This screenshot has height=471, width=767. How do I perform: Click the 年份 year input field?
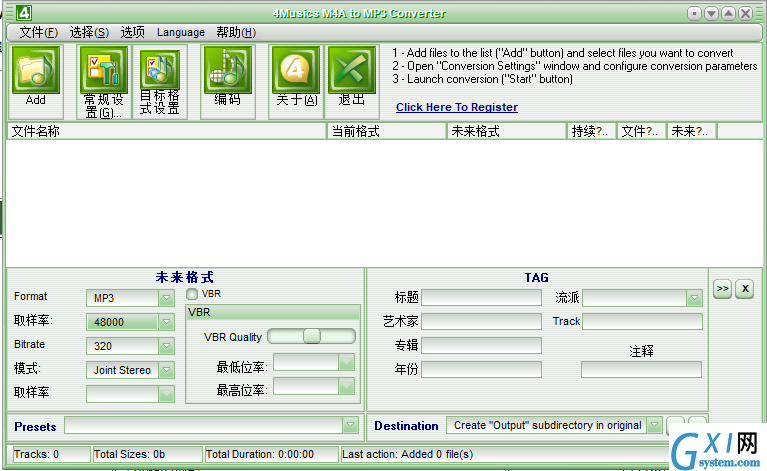pos(481,369)
